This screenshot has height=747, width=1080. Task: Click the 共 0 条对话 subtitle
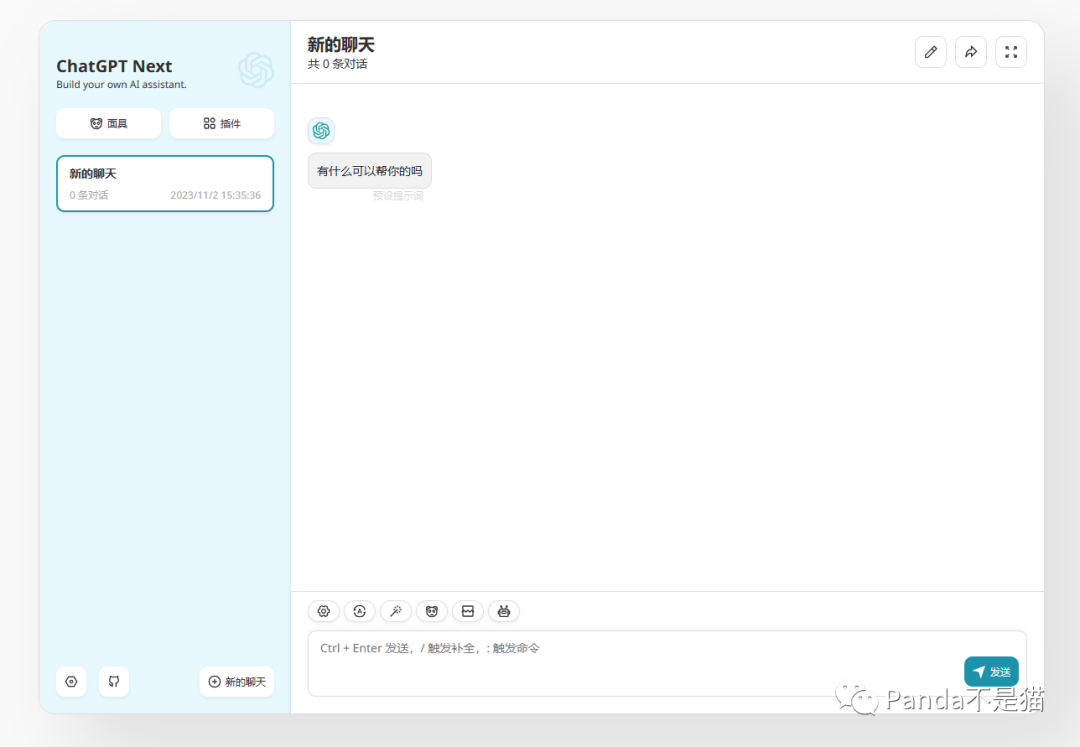(x=338, y=64)
